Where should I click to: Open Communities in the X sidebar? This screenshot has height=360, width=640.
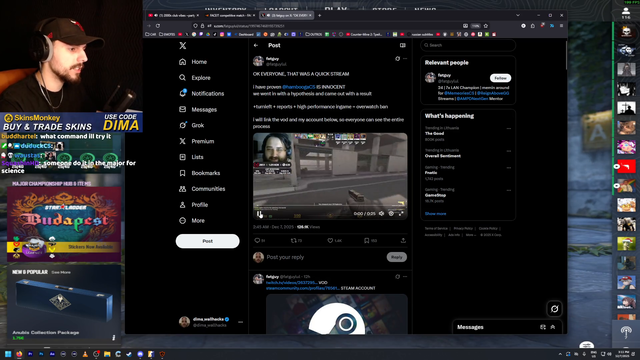(x=202, y=189)
